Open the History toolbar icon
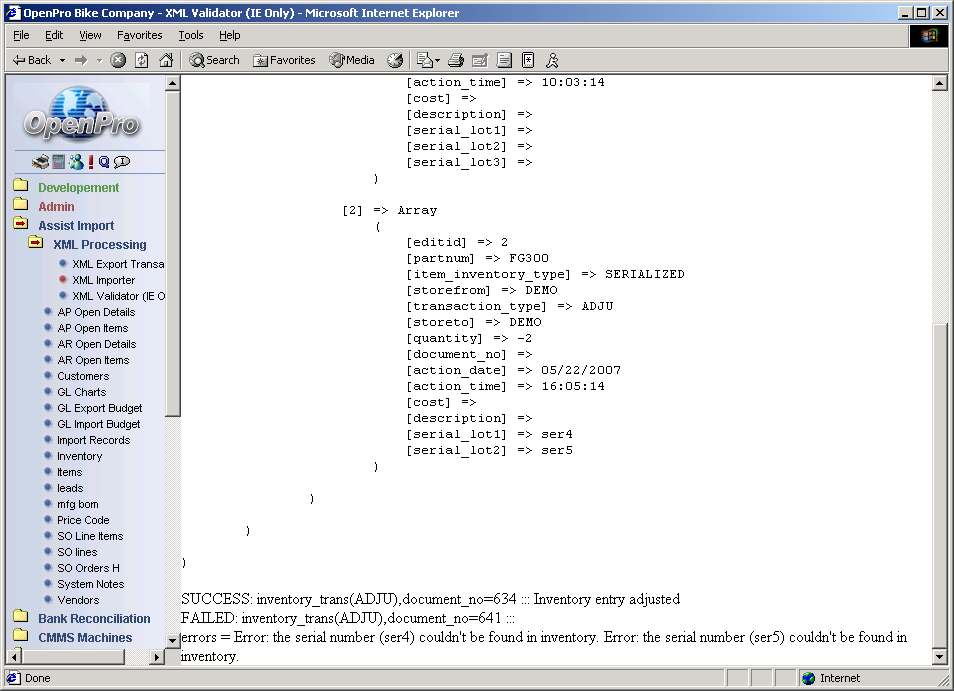The image size is (954, 691). tap(396, 60)
